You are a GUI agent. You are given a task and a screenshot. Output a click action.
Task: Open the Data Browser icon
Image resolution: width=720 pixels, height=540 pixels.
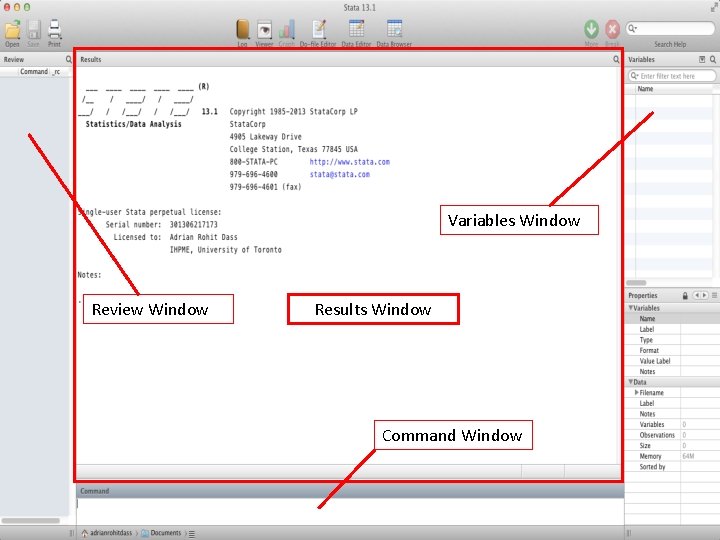pos(394,29)
